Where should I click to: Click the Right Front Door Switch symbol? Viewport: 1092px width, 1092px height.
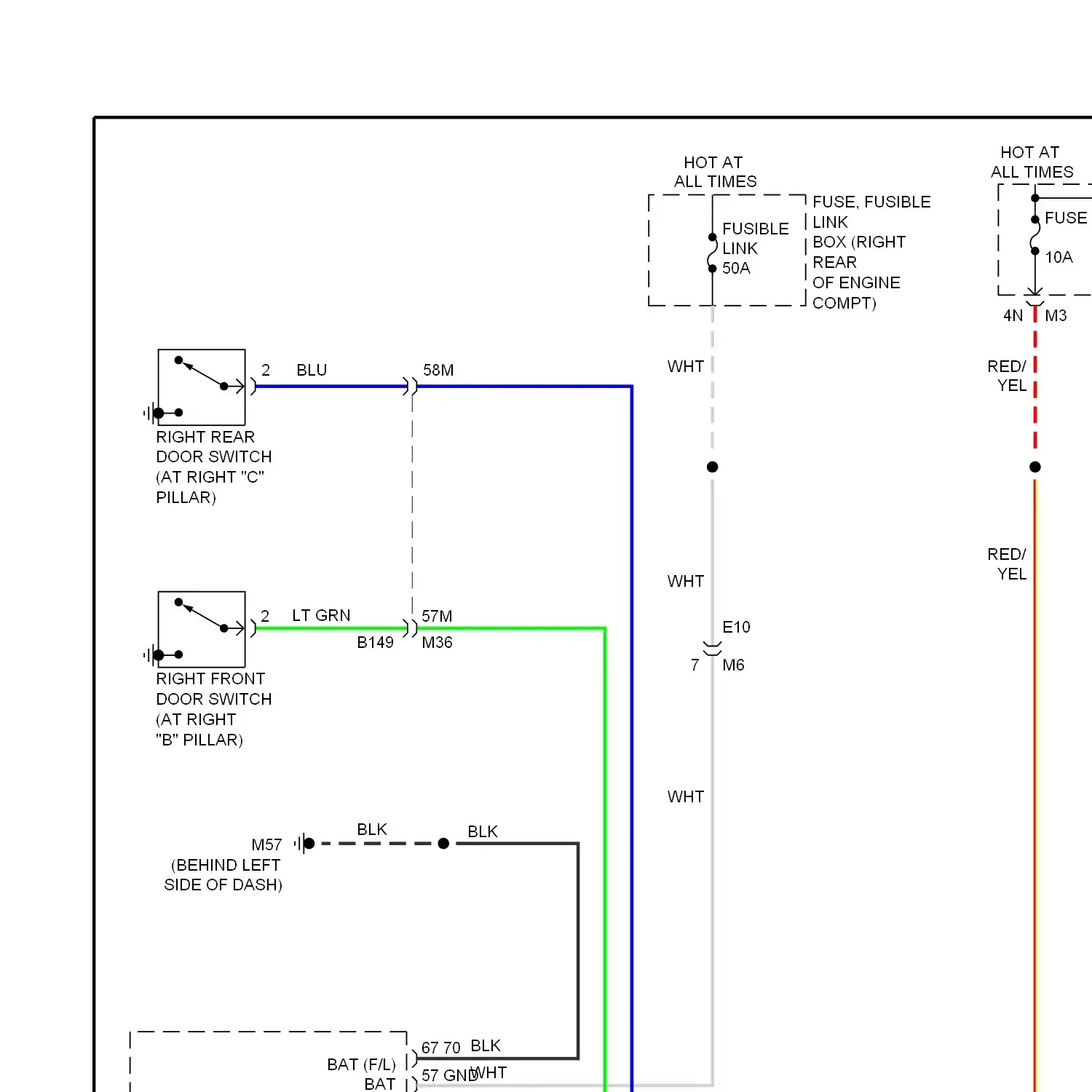pyautogui.click(x=202, y=630)
